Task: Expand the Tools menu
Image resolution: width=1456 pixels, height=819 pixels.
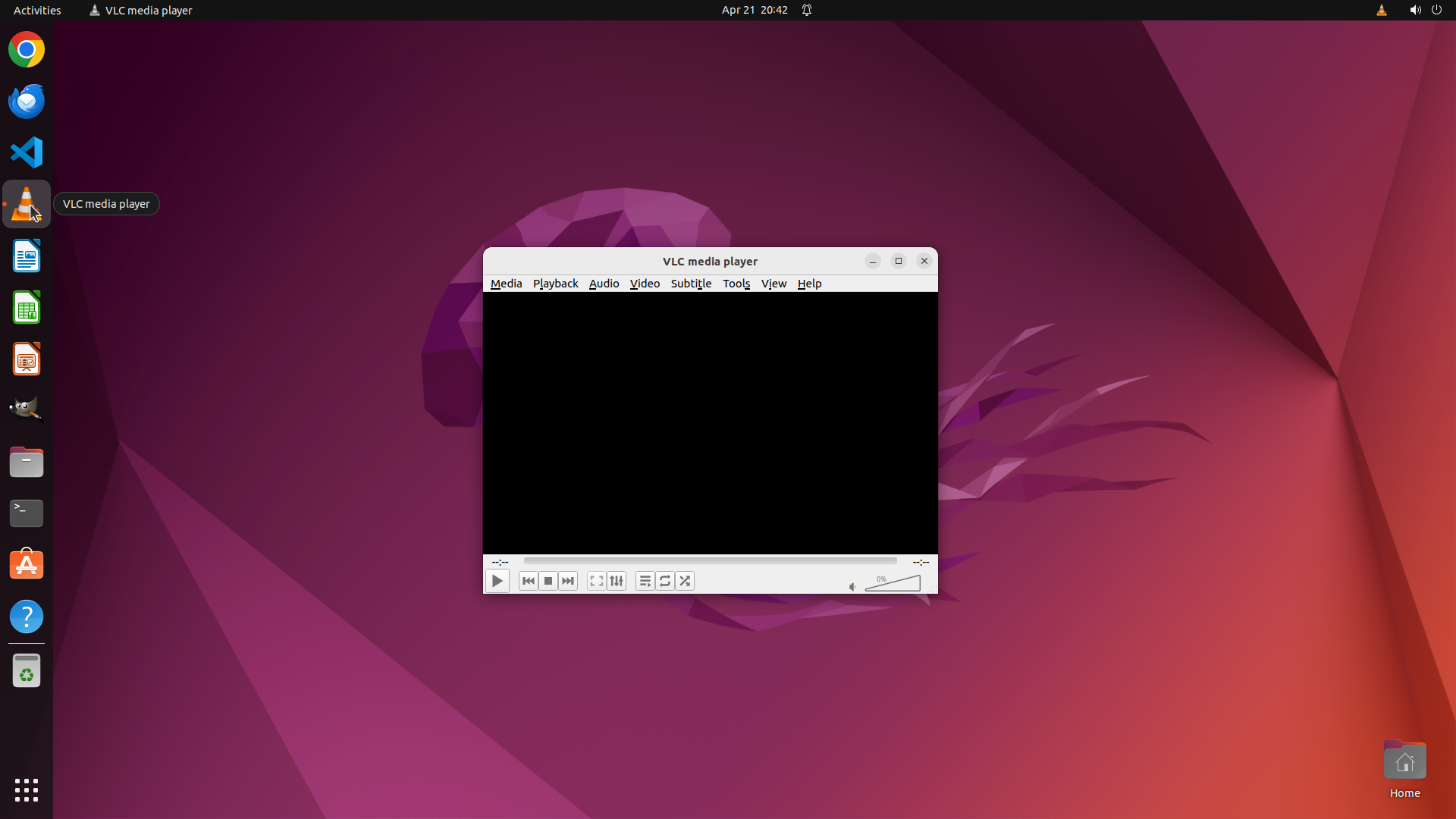Action: coord(736,284)
